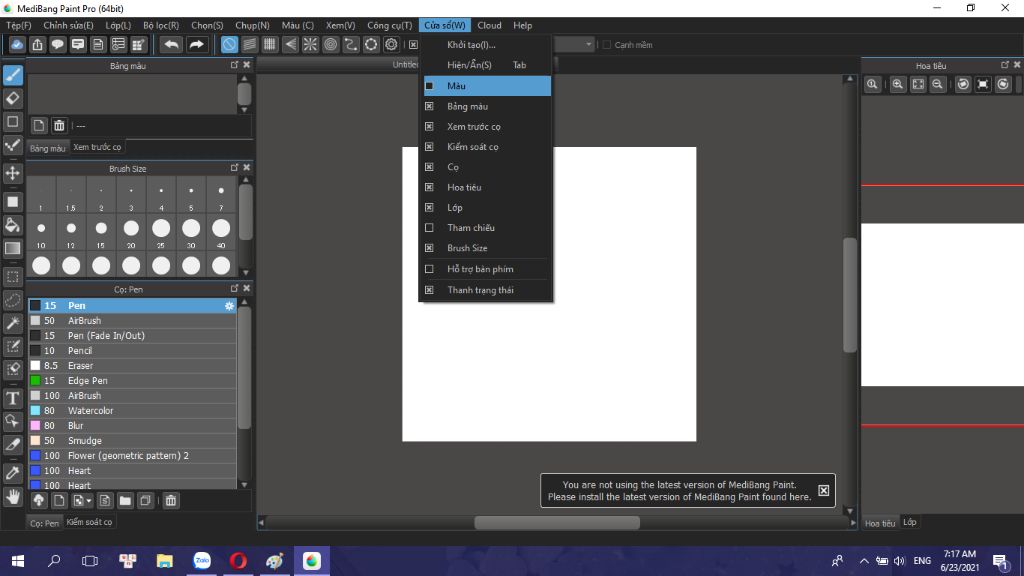Image resolution: width=1024 pixels, height=576 pixels.
Task: Open brush folder icon below brush list
Action: coord(125,501)
